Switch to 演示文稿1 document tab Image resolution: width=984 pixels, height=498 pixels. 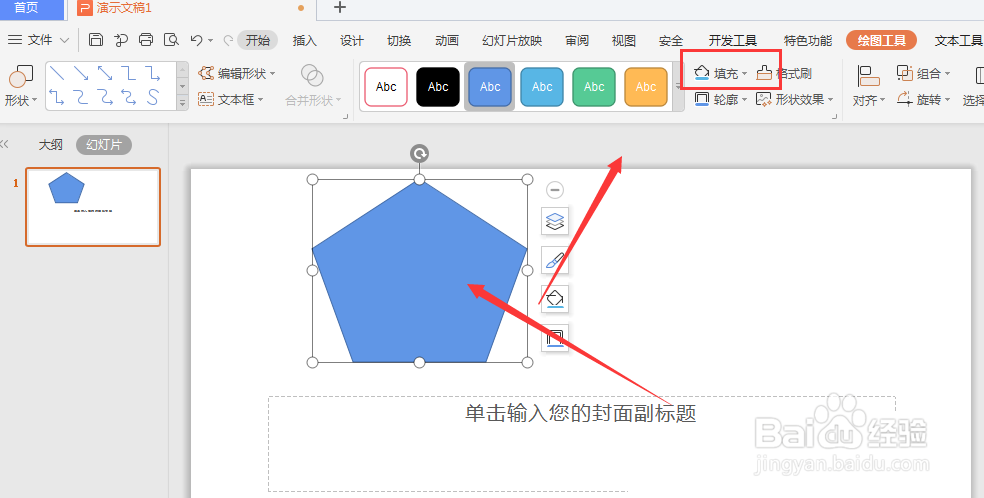124,8
